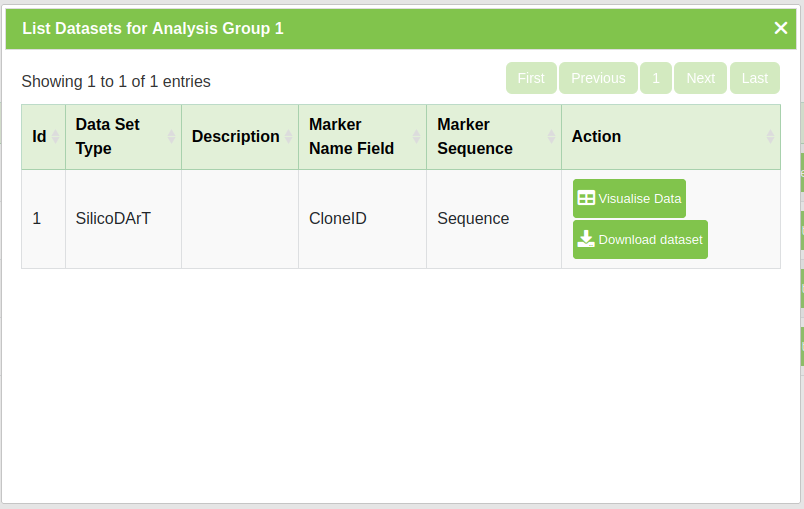Go to the Previous page

click(x=598, y=78)
